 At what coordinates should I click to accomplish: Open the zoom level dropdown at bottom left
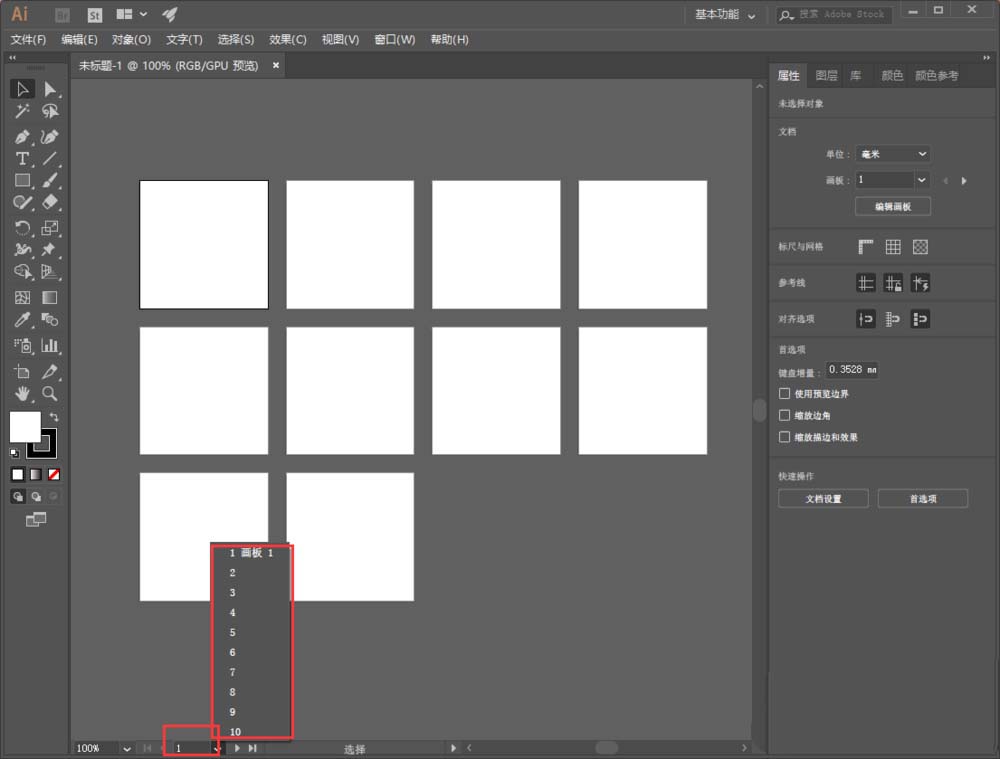click(x=126, y=748)
